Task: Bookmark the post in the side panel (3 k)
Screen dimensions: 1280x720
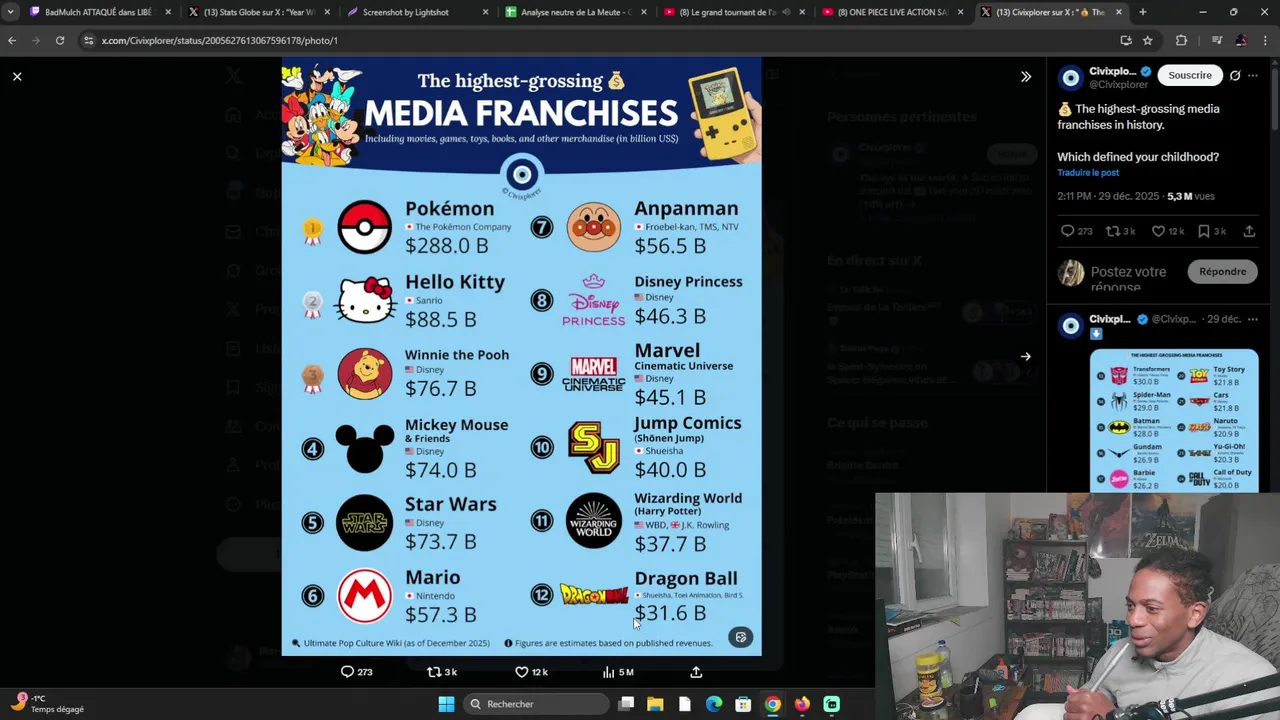Action: [x=1204, y=231]
